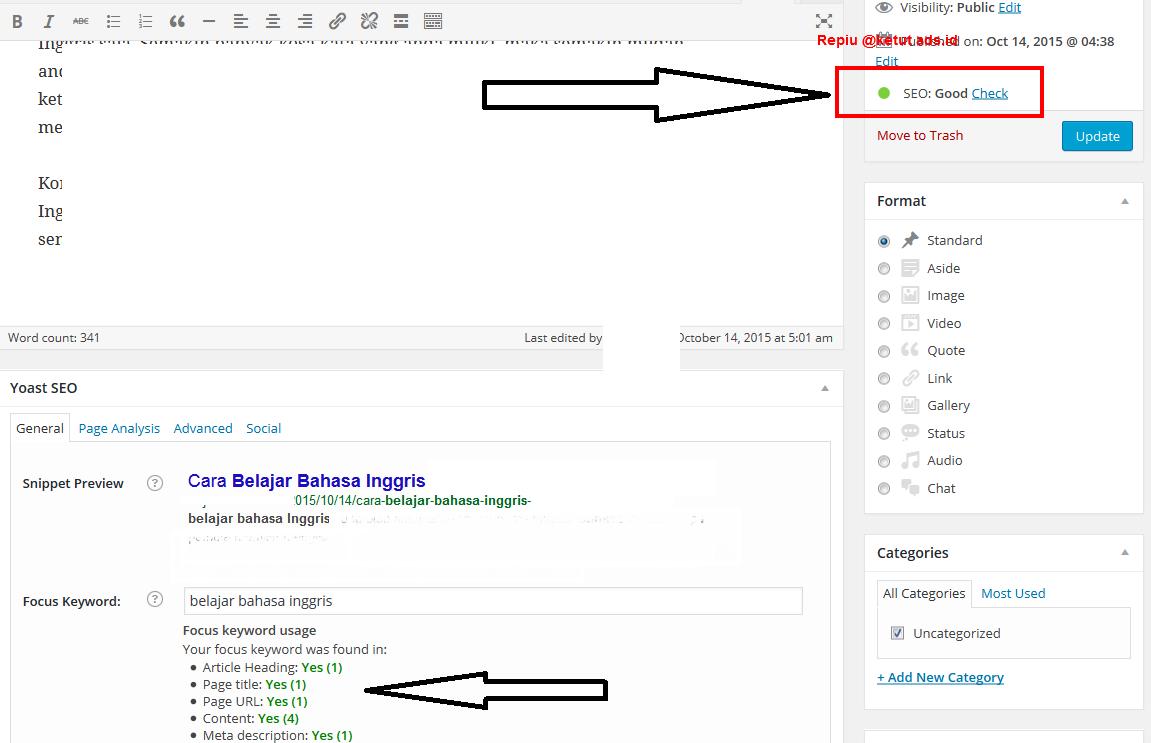
Task: Toggle bold formatting in editor toolbar
Action: pyautogui.click(x=18, y=21)
